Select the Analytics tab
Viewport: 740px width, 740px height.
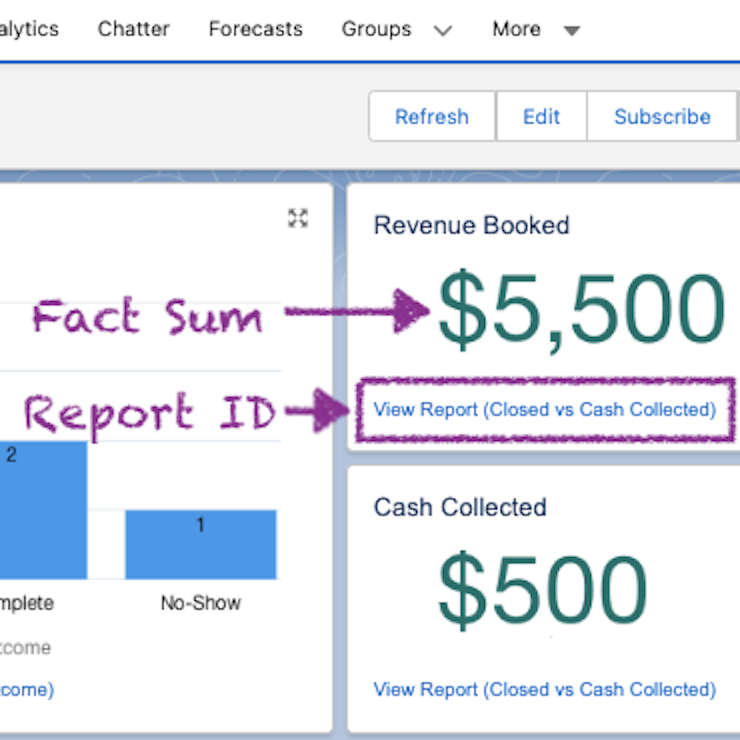click(x=28, y=29)
